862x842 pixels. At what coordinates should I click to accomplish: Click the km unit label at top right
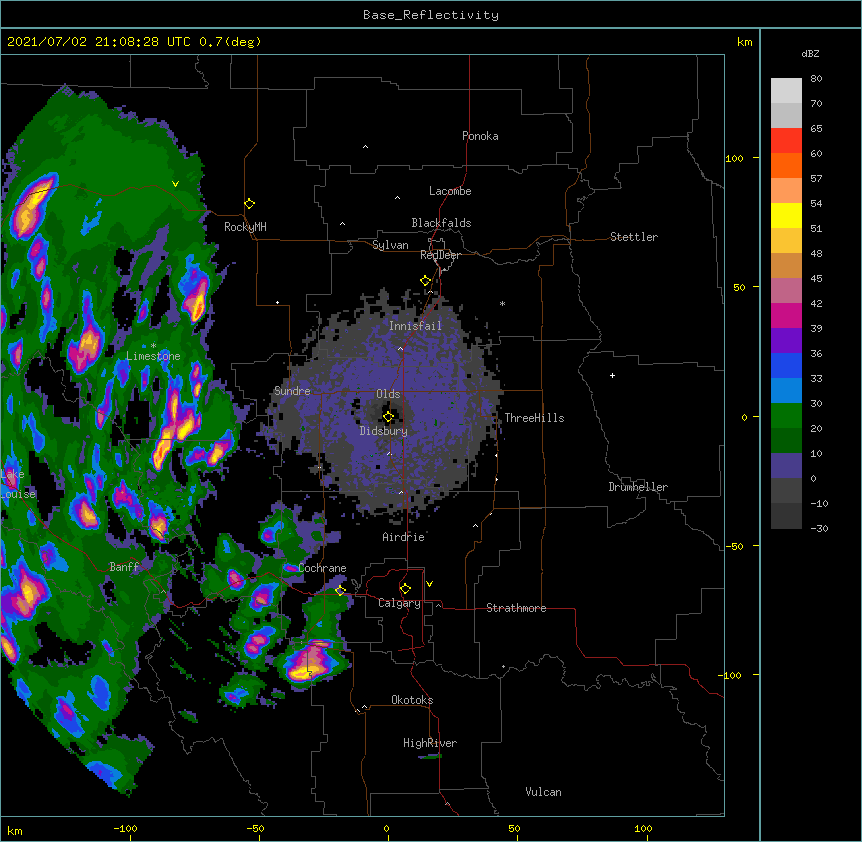[x=745, y=42]
